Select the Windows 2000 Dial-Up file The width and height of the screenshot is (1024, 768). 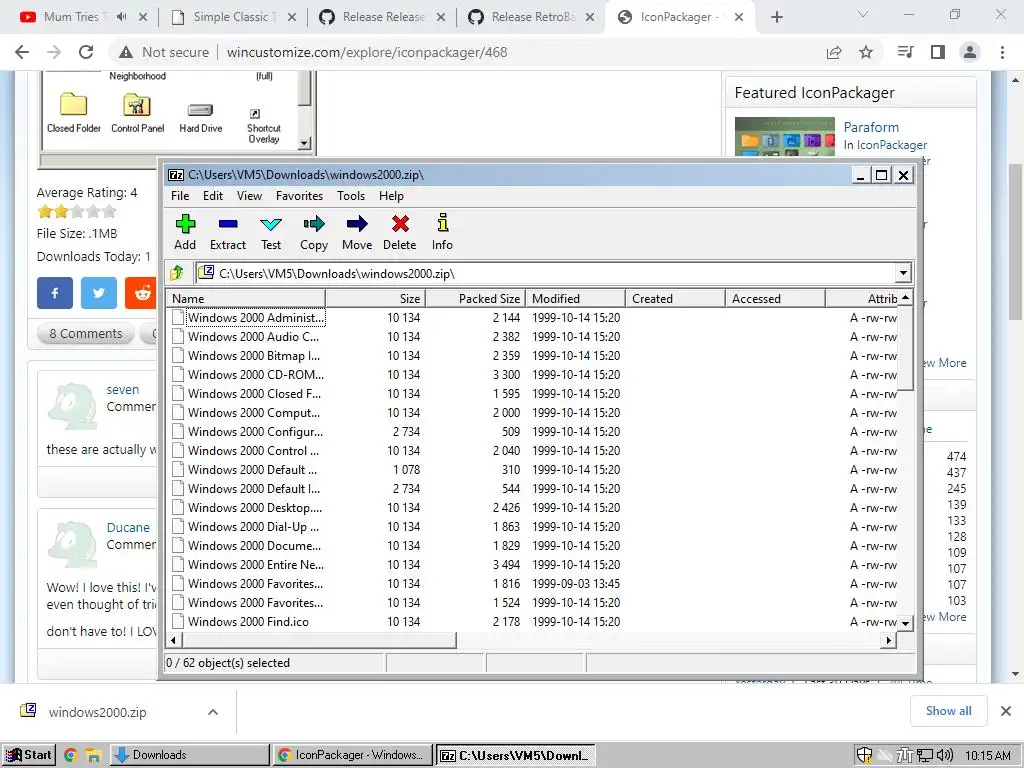coord(253,527)
